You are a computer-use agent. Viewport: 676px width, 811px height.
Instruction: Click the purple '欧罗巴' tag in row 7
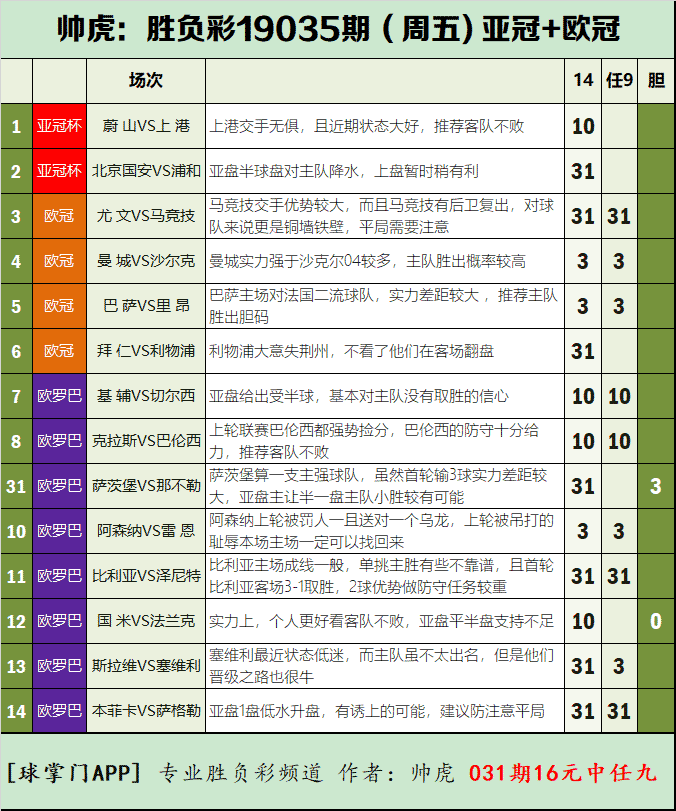point(59,396)
